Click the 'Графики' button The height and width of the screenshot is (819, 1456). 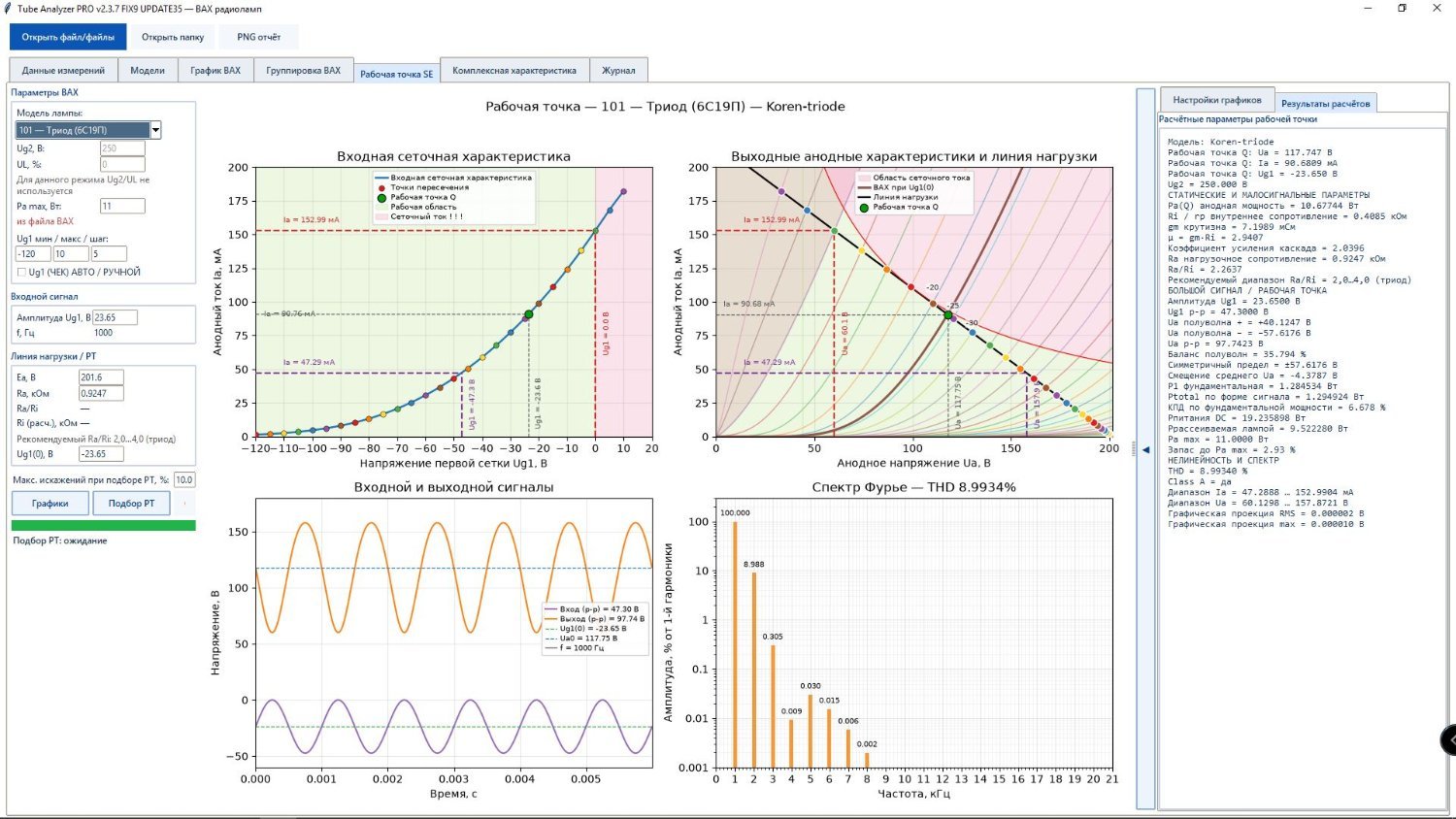pos(50,504)
